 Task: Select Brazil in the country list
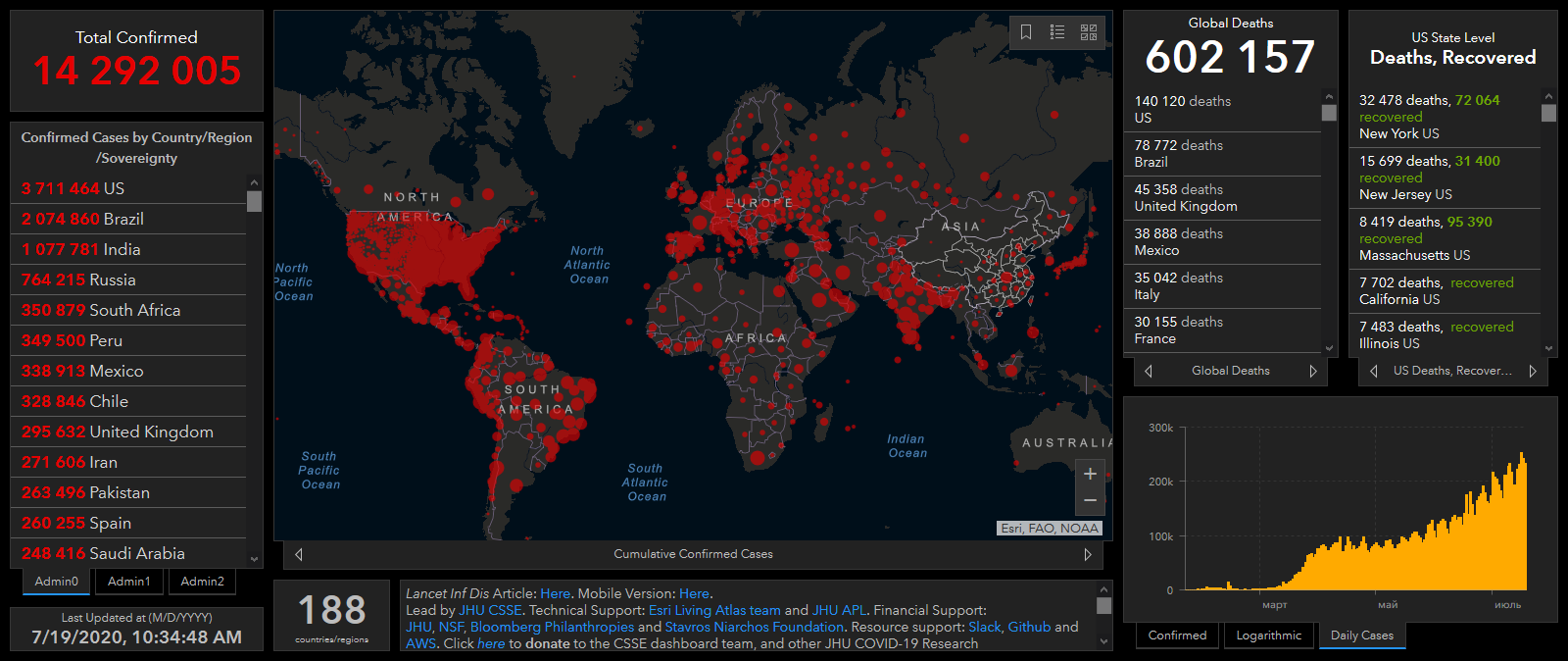coord(128,219)
